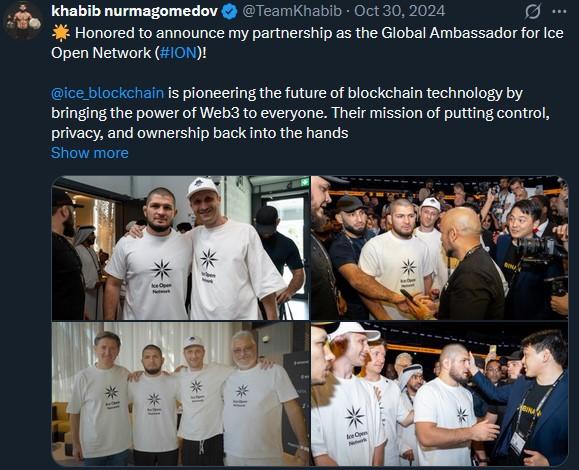Open bottom-left photo of four men
Viewport: 579px width, 470px height.
pos(180,394)
